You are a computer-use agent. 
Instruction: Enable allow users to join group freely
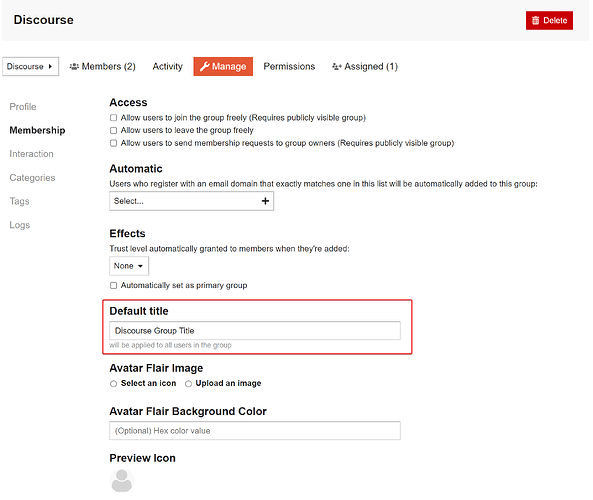(113, 118)
